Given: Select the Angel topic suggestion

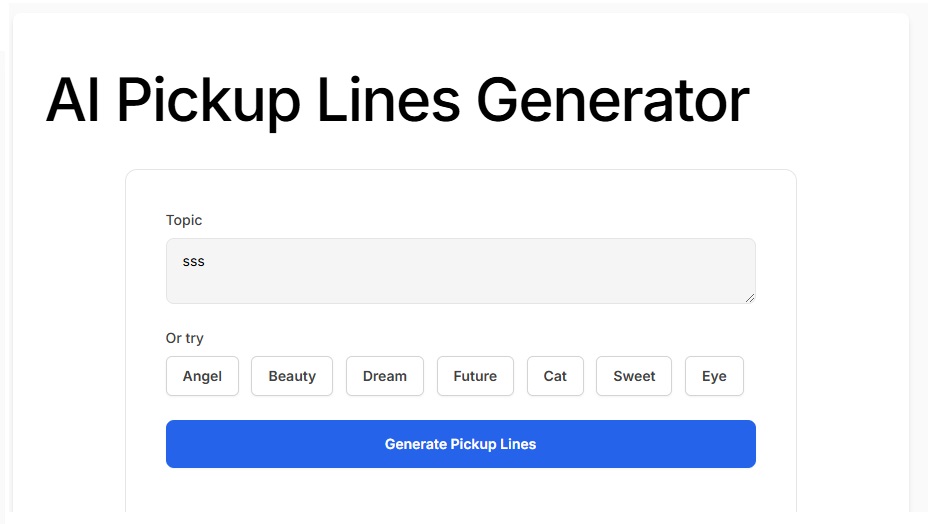Looking at the screenshot, I should point(202,376).
